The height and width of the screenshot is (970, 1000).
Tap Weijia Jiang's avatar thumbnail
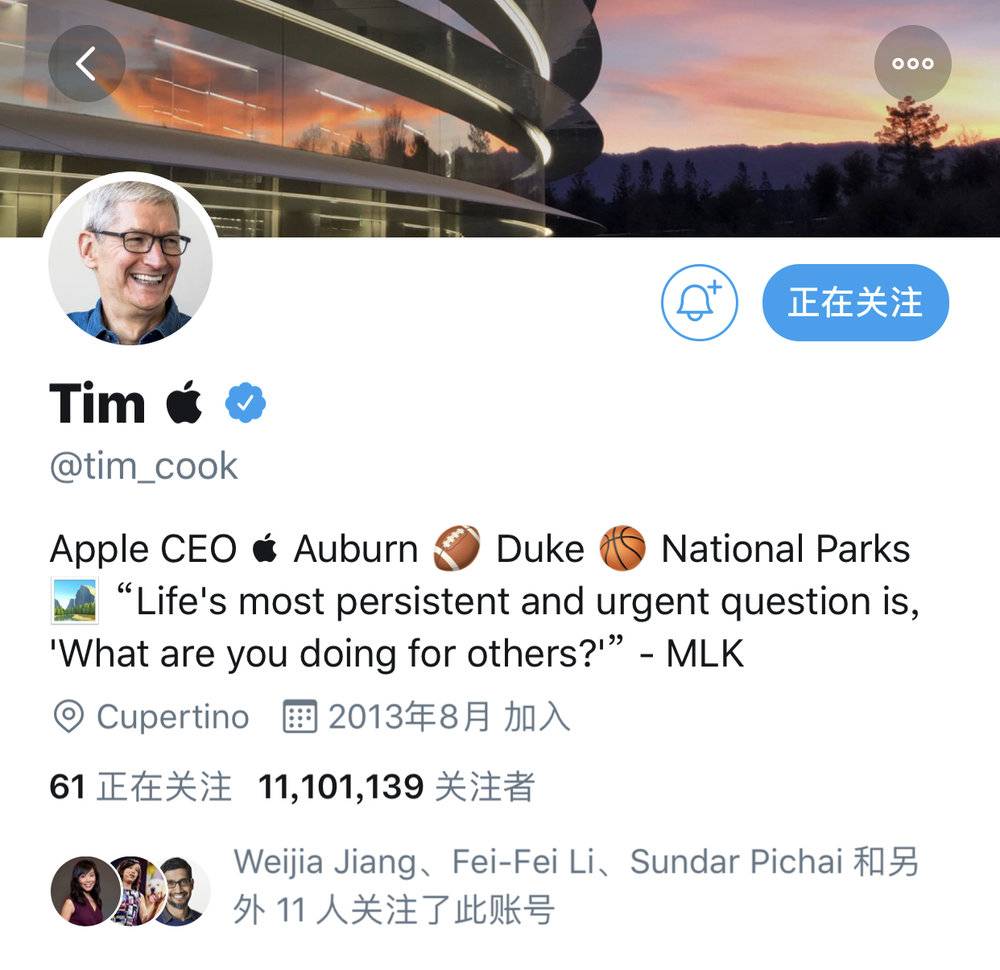pos(85,891)
